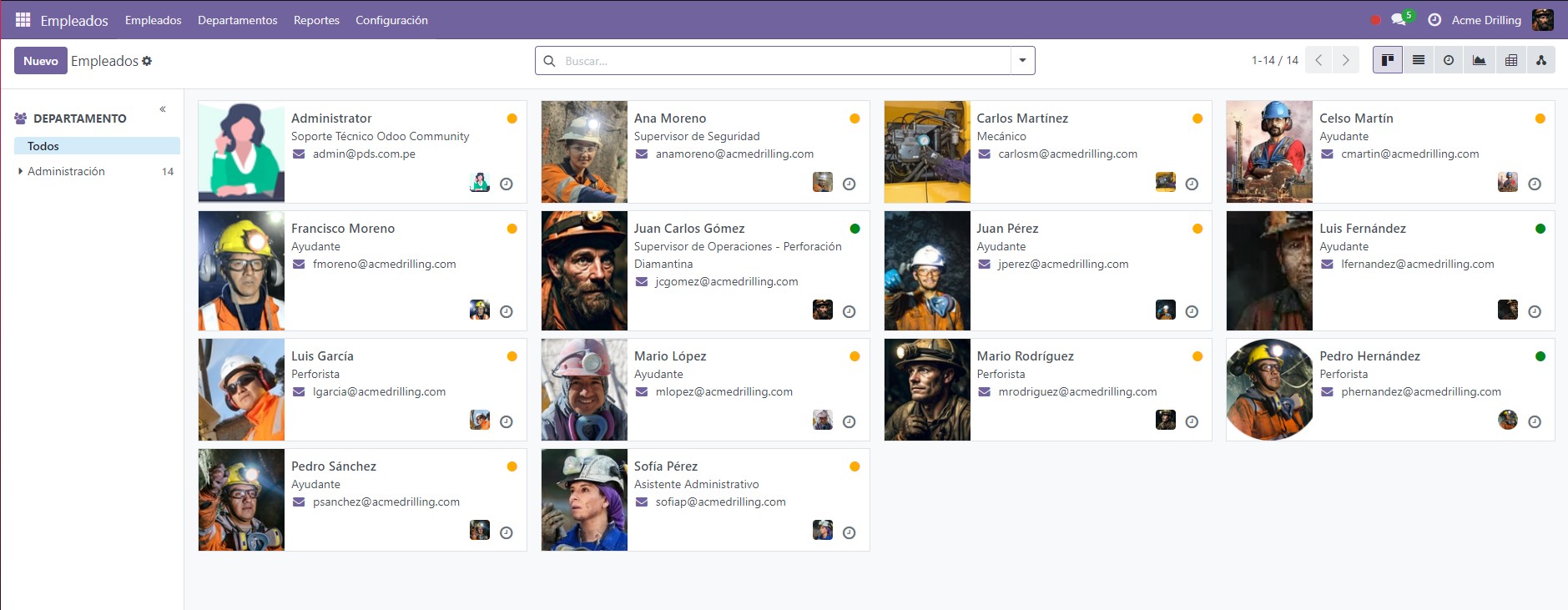The height and width of the screenshot is (610, 1568).
Task: Open search options dropdown arrow
Action: coord(1023,61)
